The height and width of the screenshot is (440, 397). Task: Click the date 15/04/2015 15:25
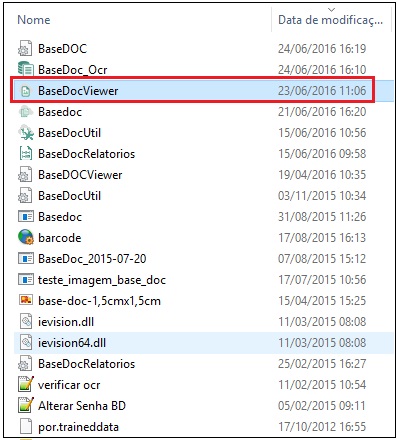click(x=322, y=301)
